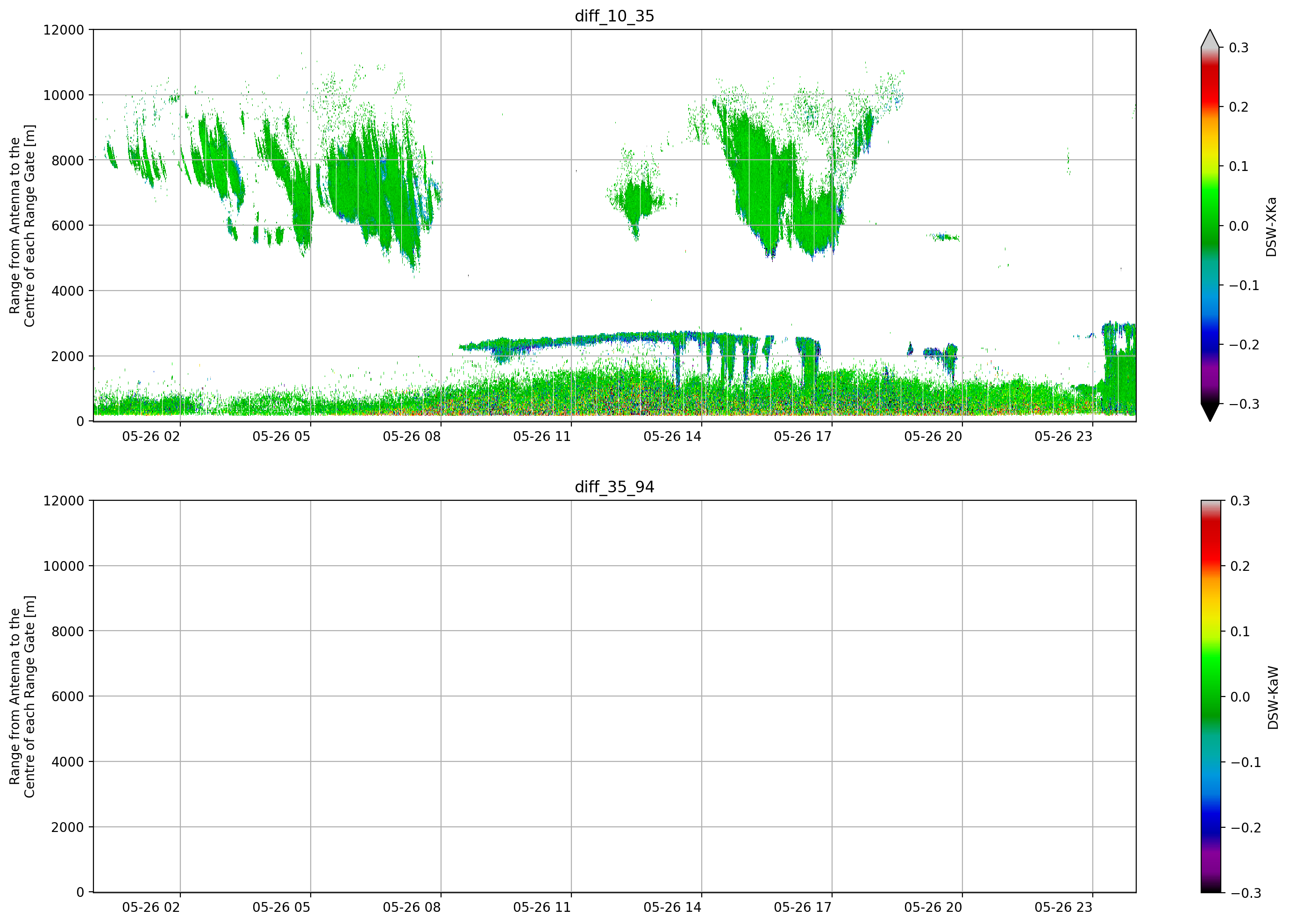Click the −0.1 tick on lower colorbar
This screenshot has width=1289, height=924.
coord(1245,762)
